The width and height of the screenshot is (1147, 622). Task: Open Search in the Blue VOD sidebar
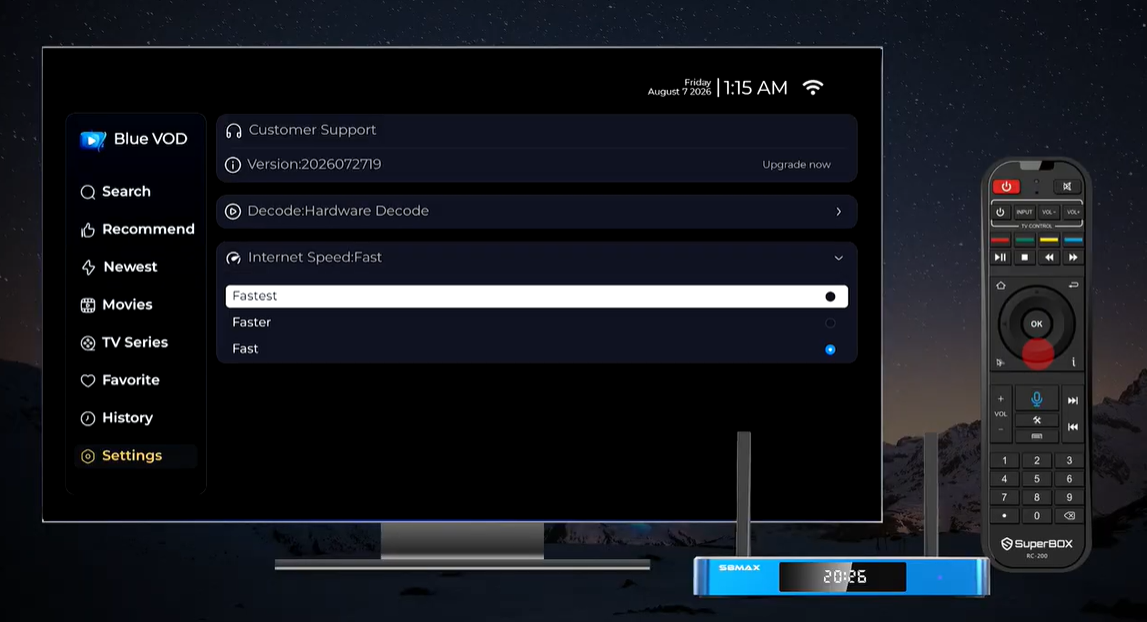(x=116, y=192)
